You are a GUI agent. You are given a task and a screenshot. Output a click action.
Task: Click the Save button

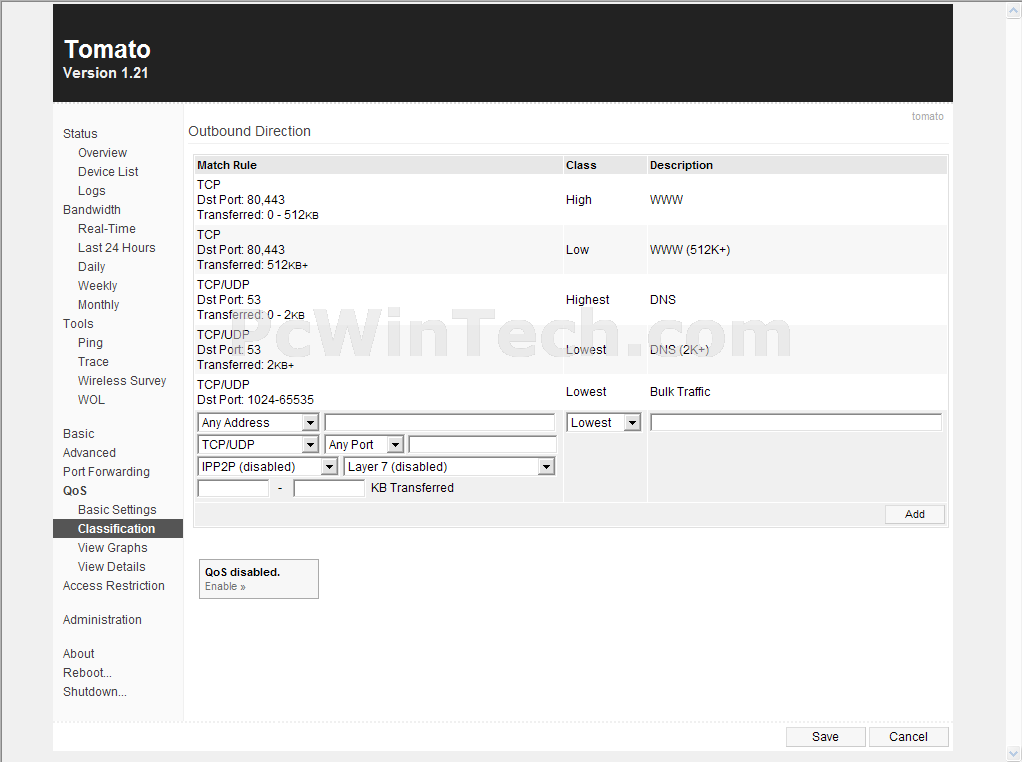coord(825,737)
